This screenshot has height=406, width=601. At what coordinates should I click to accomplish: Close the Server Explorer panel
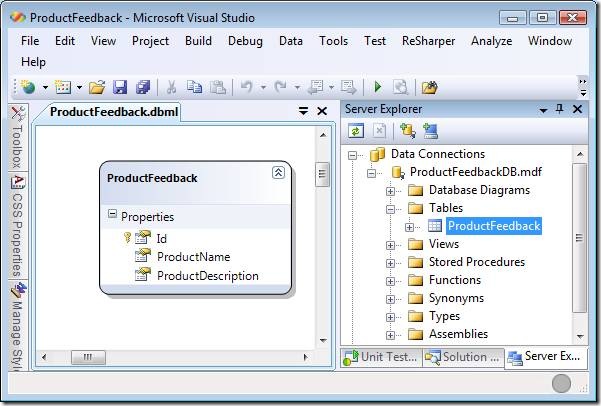[x=577, y=109]
